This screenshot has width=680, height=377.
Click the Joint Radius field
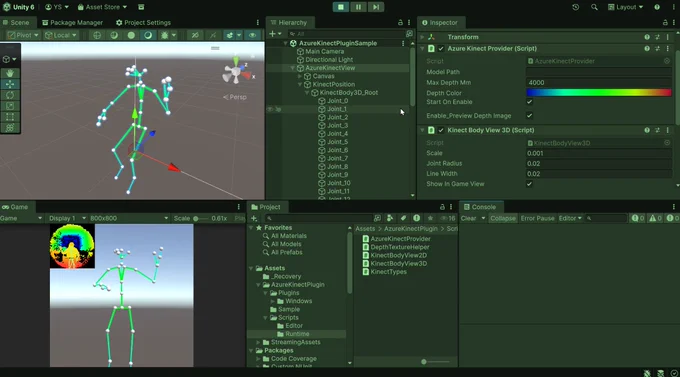pos(599,164)
